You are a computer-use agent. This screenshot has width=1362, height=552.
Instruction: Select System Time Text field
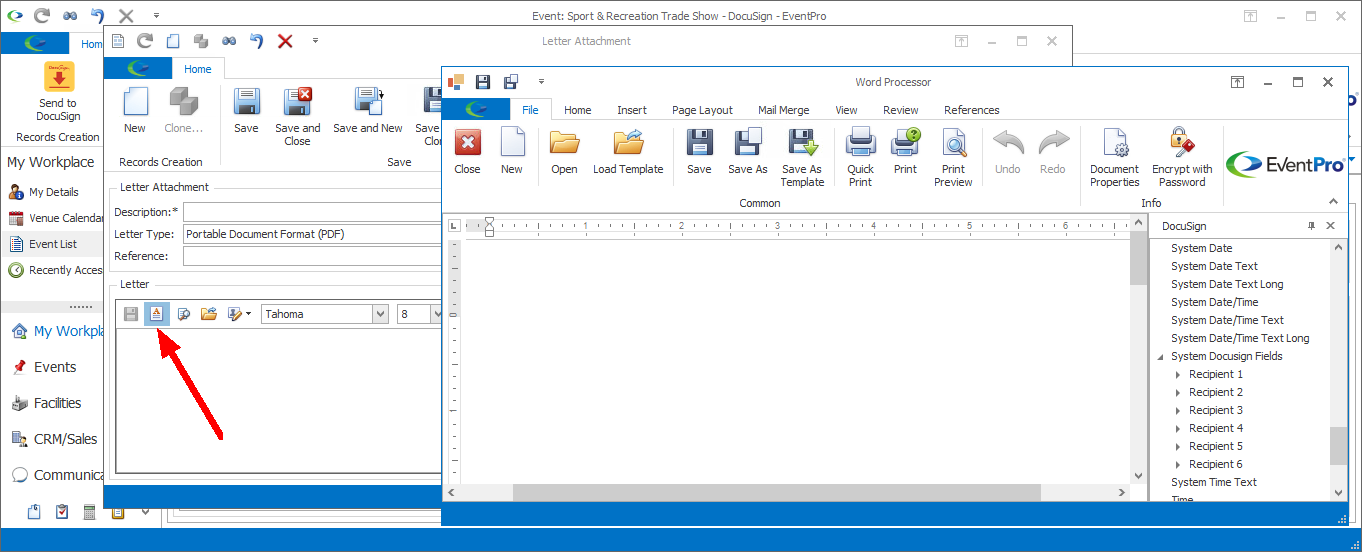[1214, 482]
